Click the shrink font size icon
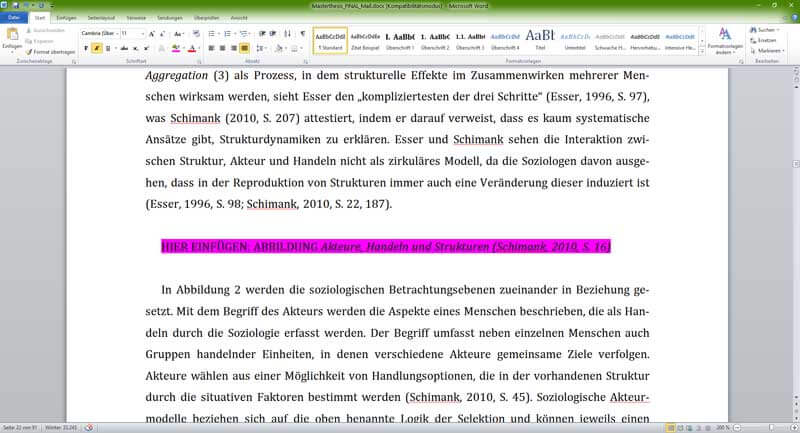Image resolution: width=800 pixels, height=433 pixels. pos(162,34)
